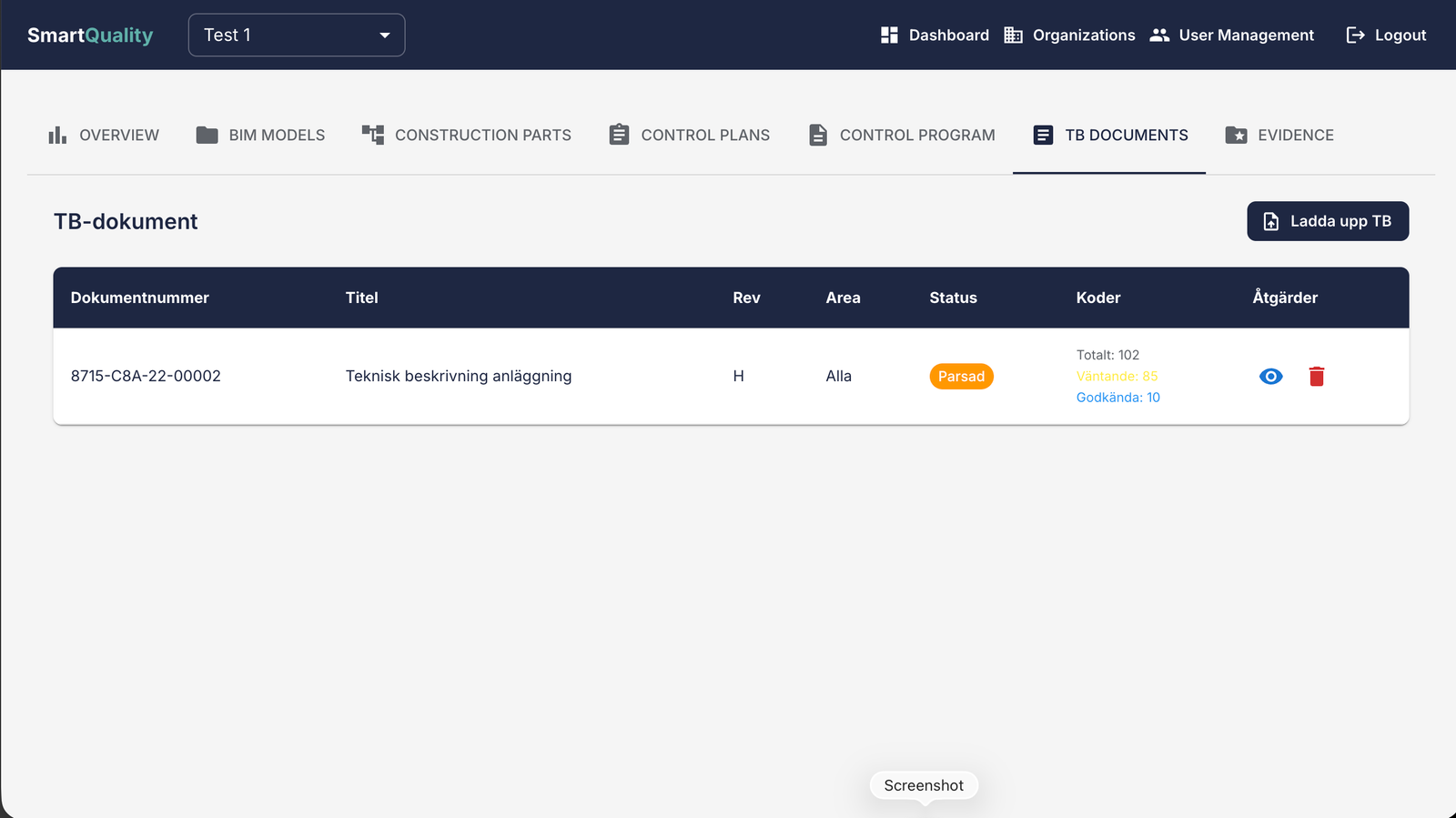Click the title Teknisk beskrivning anläggning
Screen dimensions: 1456x818
pyautogui.click(x=459, y=376)
